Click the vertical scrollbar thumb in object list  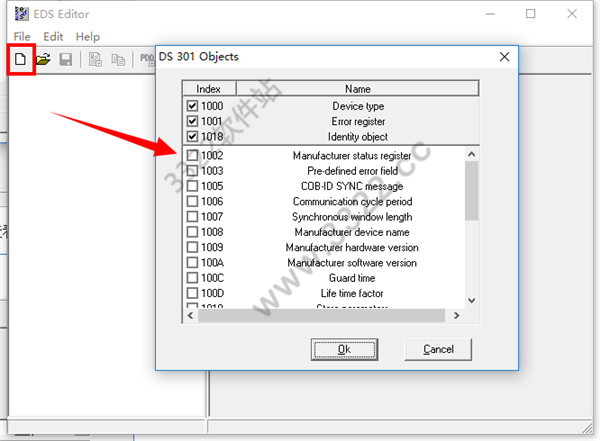(x=472, y=191)
